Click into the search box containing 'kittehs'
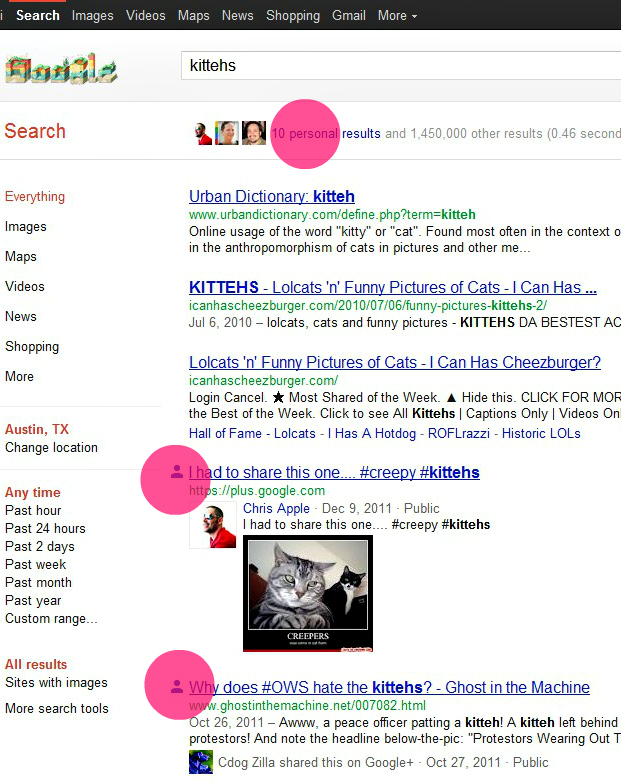The height and width of the screenshot is (781, 621). [x=401, y=65]
